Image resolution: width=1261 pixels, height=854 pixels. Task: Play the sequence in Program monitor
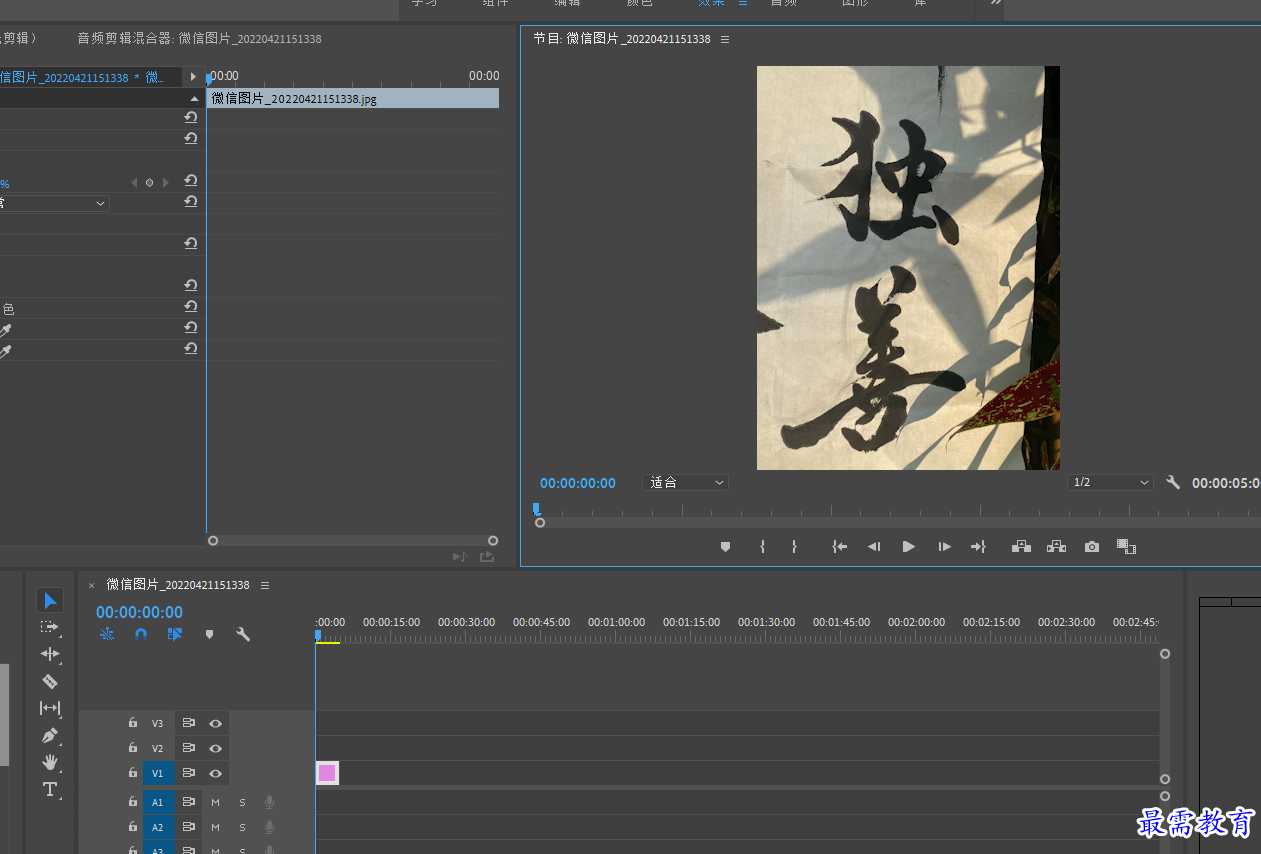click(909, 547)
